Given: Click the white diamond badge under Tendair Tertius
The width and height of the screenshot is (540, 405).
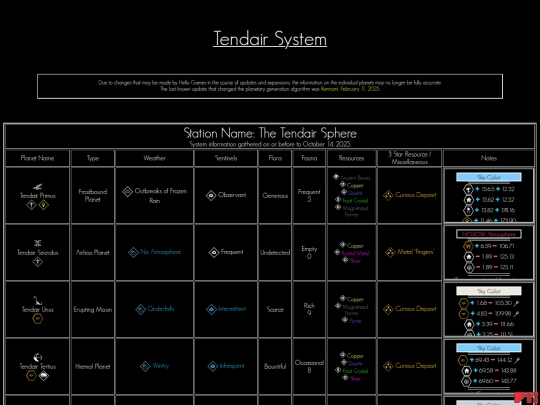Looking at the screenshot, I should [x=43, y=376].
